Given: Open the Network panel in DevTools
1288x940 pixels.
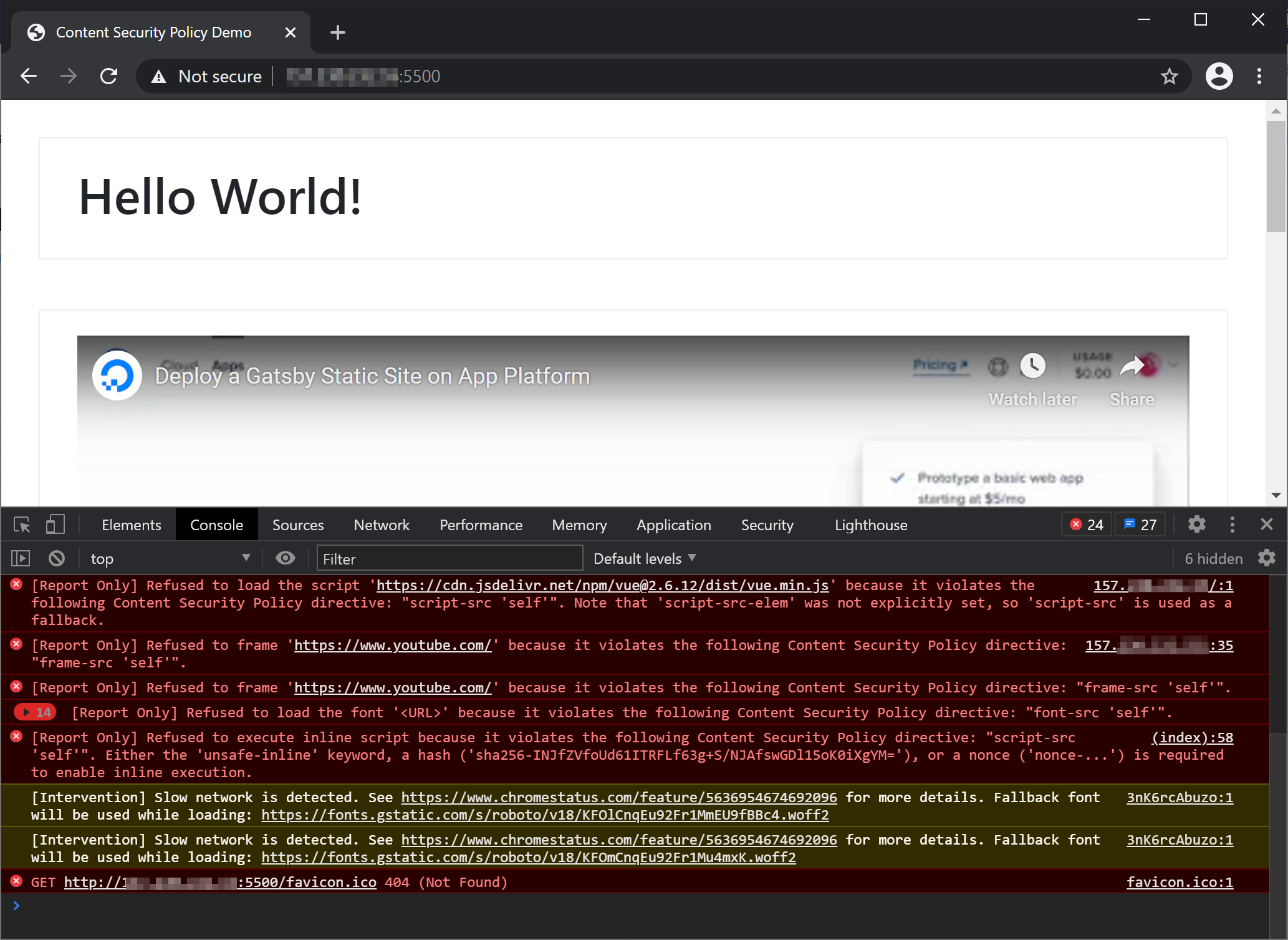Looking at the screenshot, I should click(x=381, y=524).
